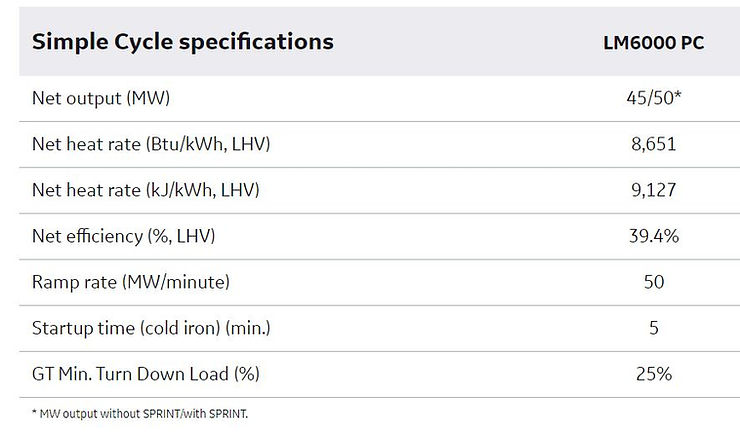740x432 pixels.
Task: Select the ramp rate value 50
Action: (x=654, y=282)
